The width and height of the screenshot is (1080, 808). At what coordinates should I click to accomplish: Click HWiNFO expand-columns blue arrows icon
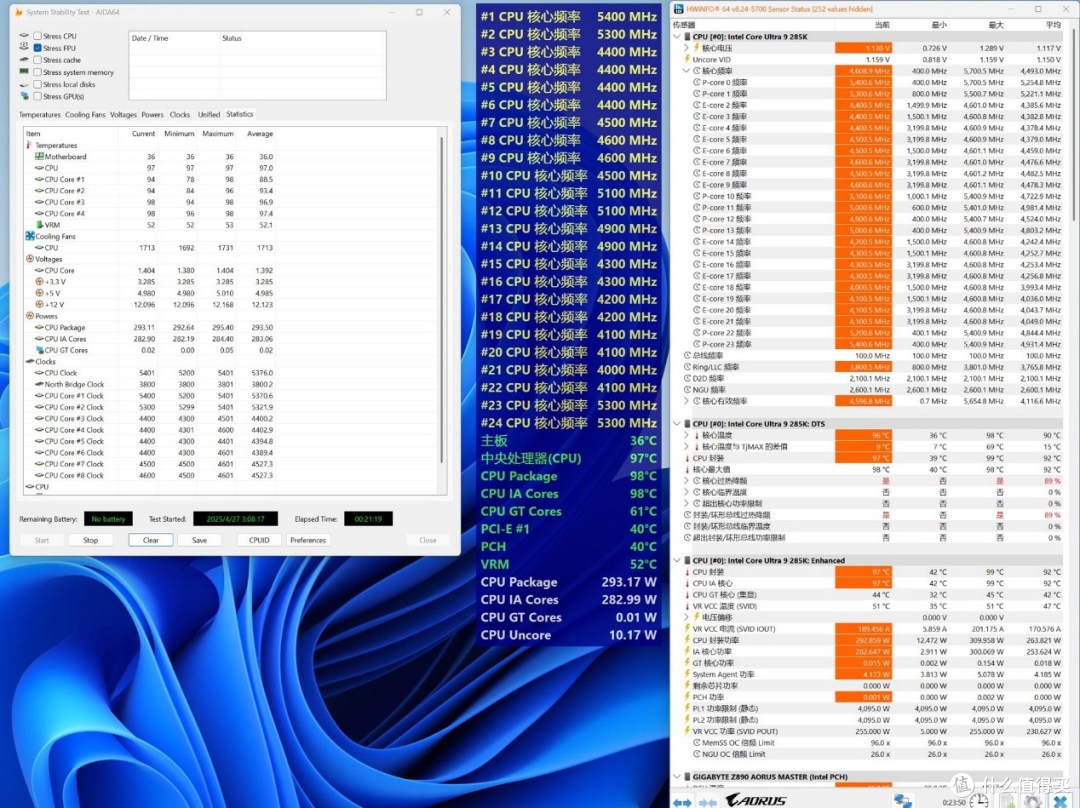[682, 802]
